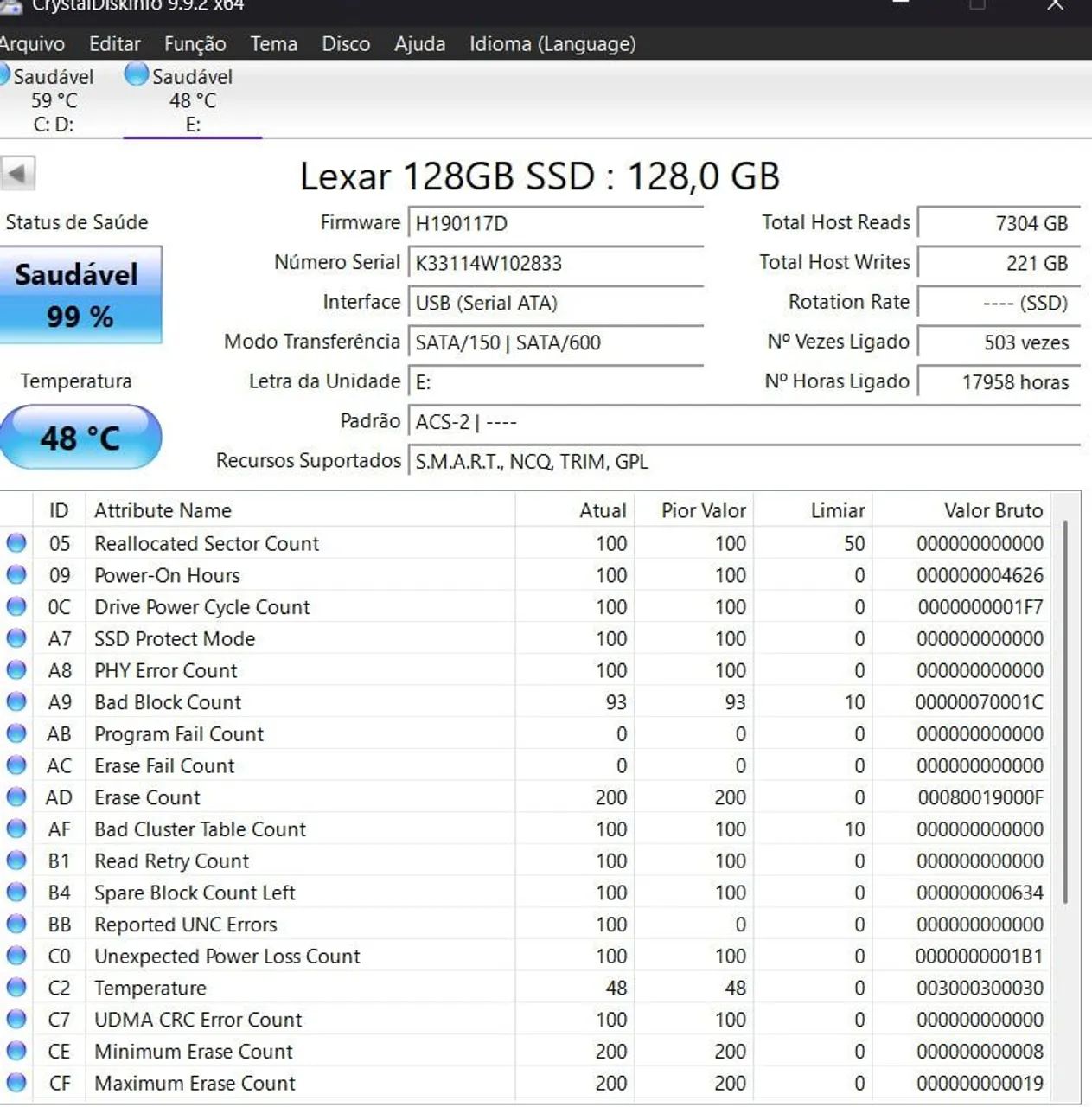Screen dimensions: 1092x1107
Task: Select the Unexpected Power Loss Count name
Action: [227, 956]
